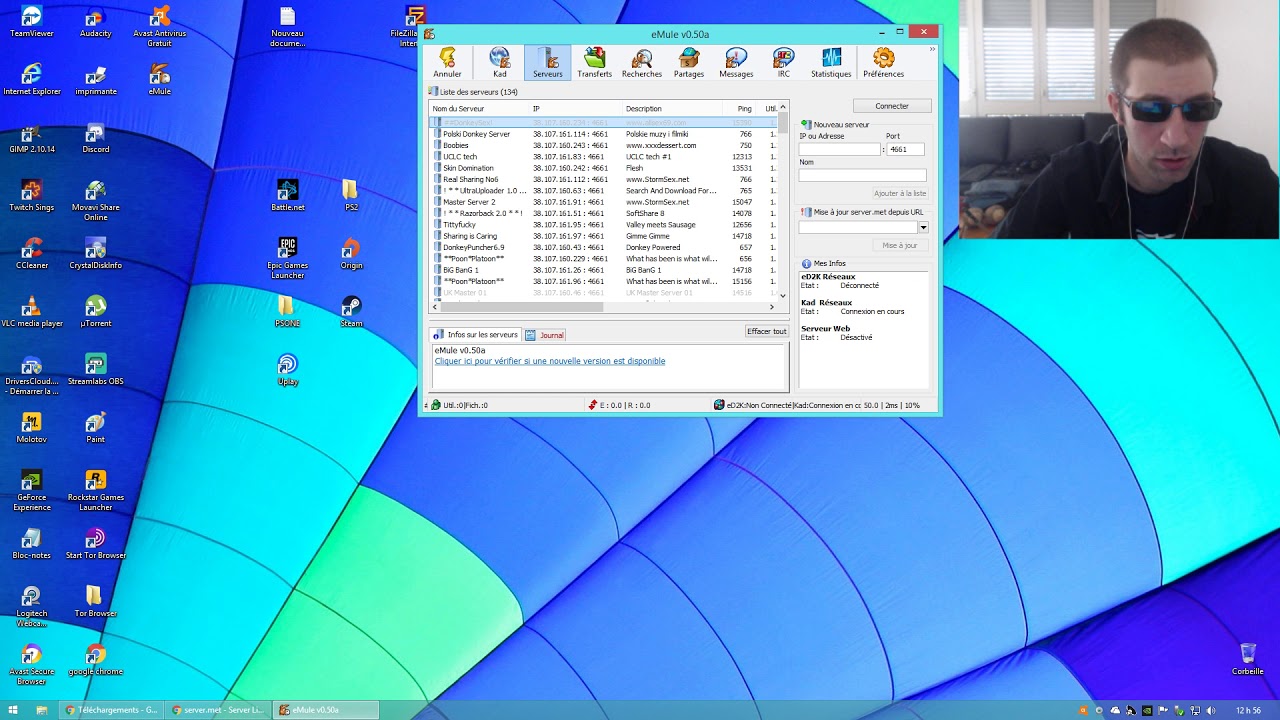This screenshot has width=1280, height=720.
Task: Switch to the server.met Chrome taskbar window
Action: 218,710
